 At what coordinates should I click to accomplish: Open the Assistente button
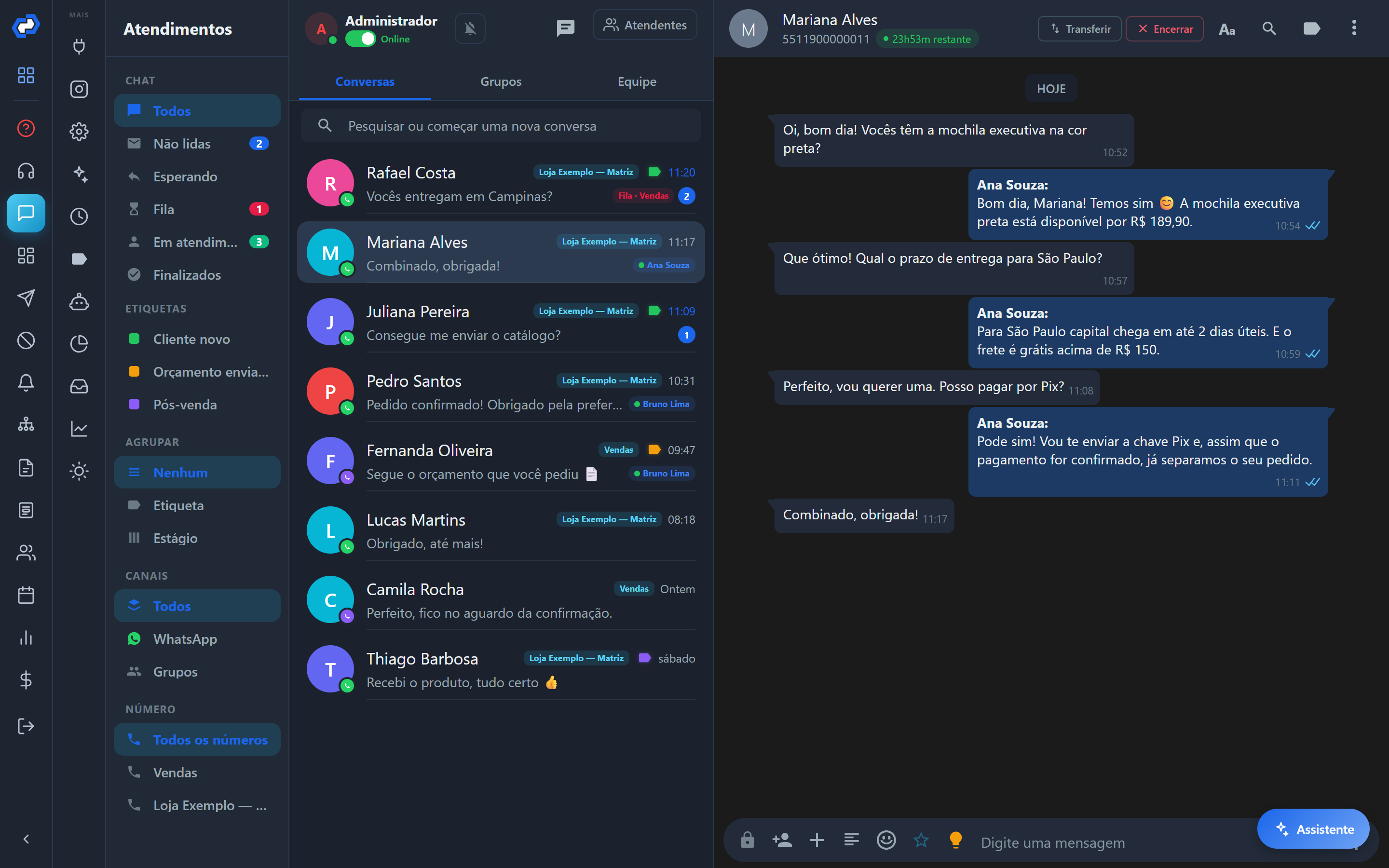[x=1313, y=828]
